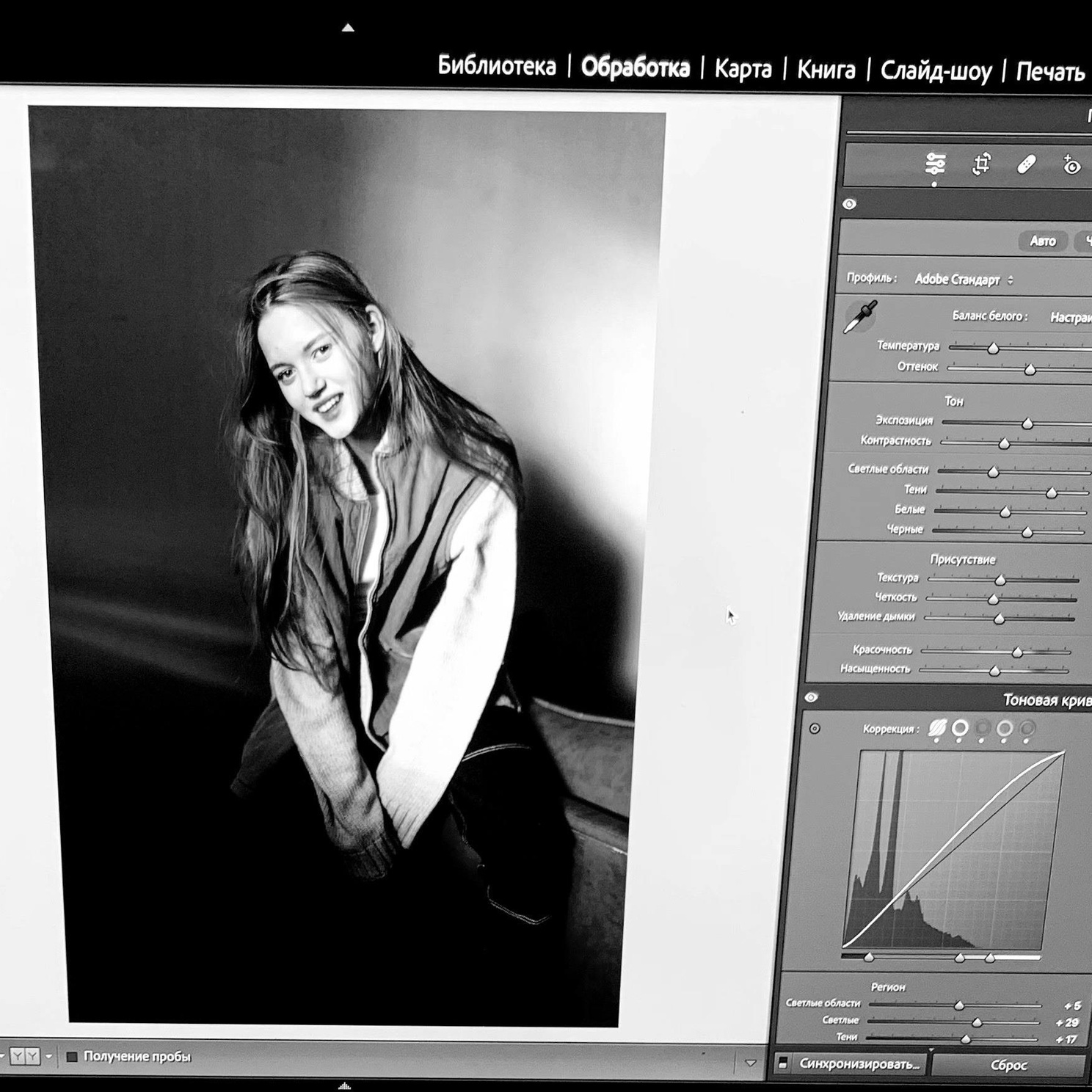The image size is (1092, 1092).
Task: Select the Healing brush tool
Action: coord(1026,164)
